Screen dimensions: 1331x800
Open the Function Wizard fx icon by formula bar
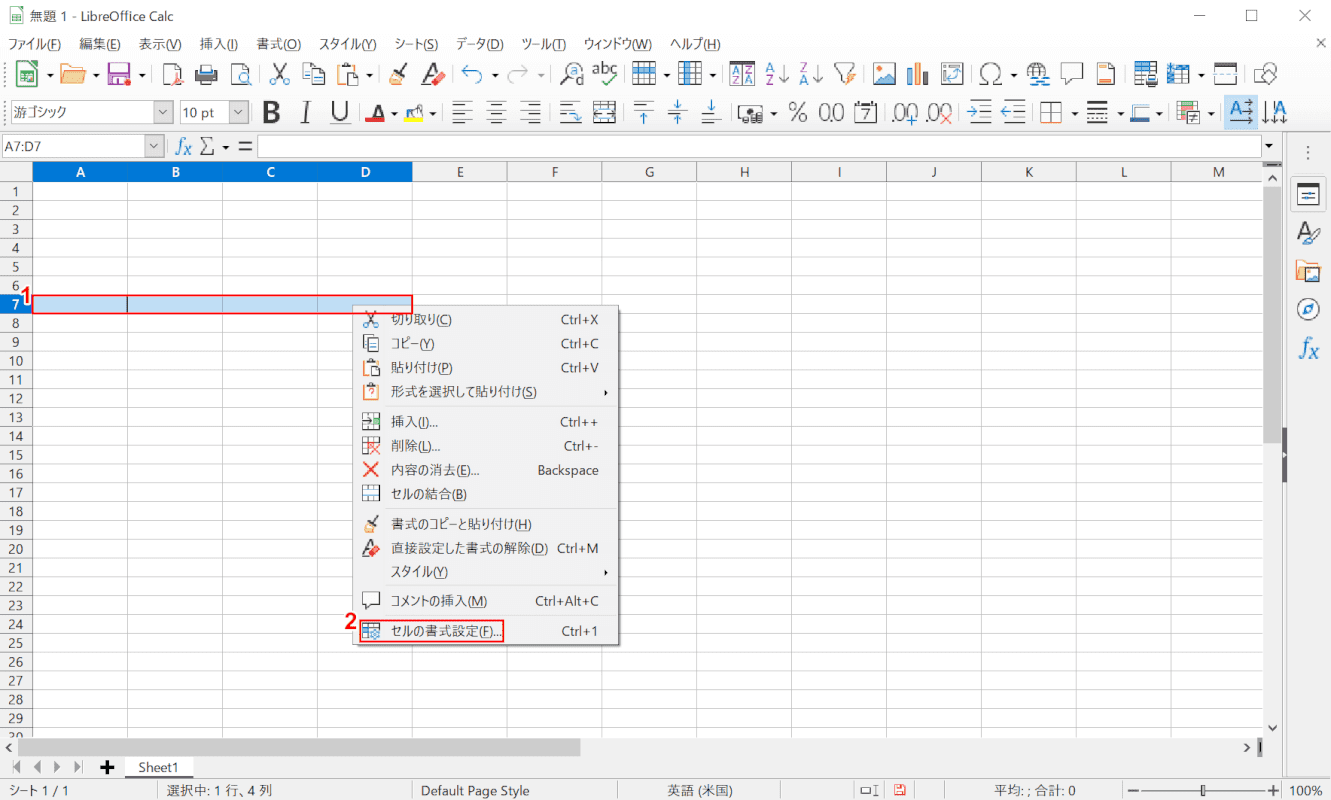tap(183, 147)
